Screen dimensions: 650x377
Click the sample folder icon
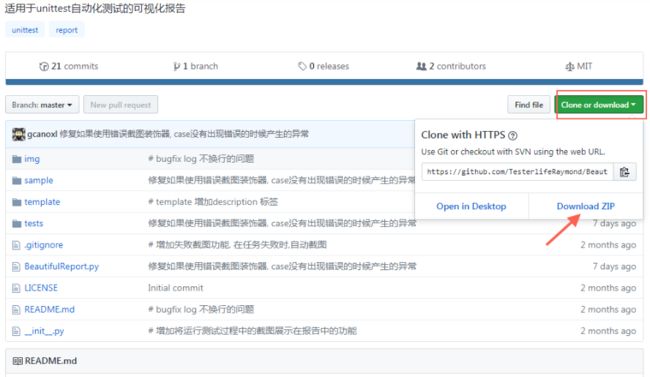click(17, 181)
